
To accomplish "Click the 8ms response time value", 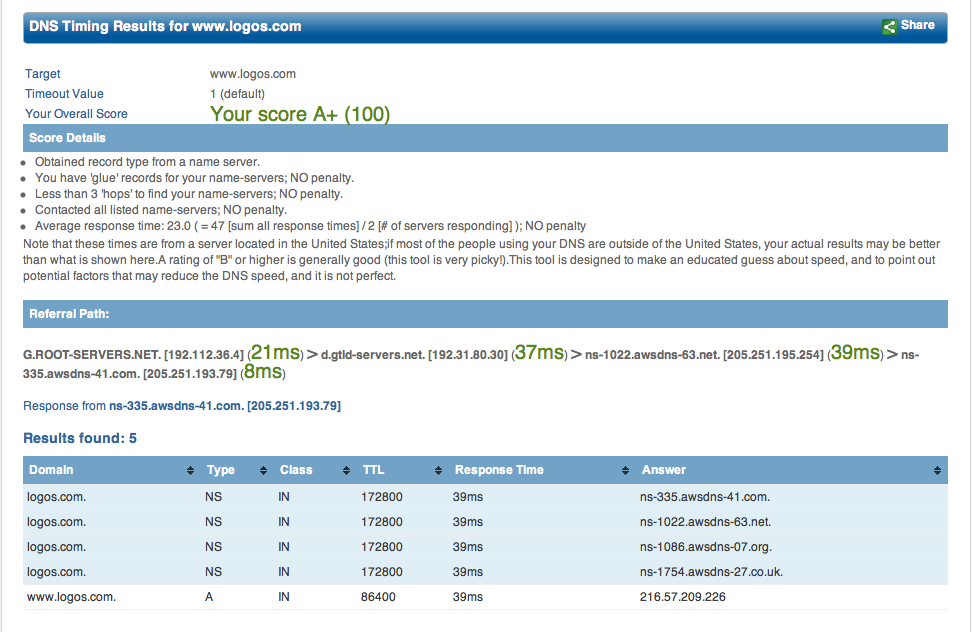I will [263, 371].
